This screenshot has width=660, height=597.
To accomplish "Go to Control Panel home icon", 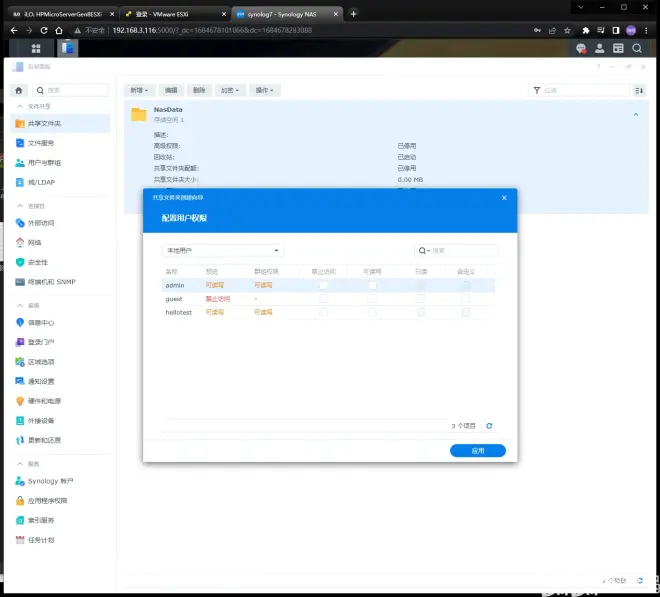I will pyautogui.click(x=19, y=90).
